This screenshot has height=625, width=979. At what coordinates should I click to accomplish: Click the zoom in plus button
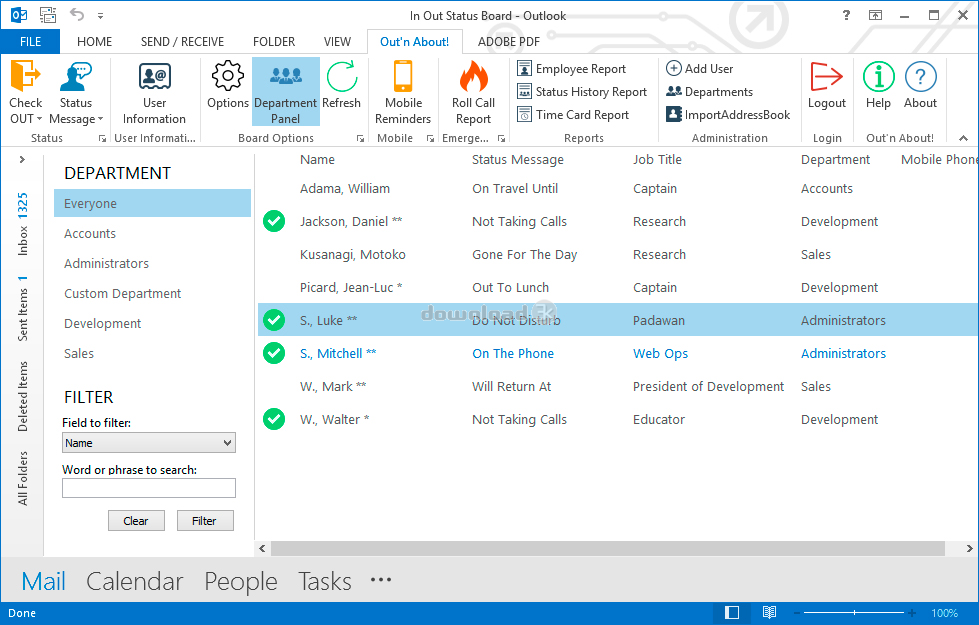(x=912, y=613)
